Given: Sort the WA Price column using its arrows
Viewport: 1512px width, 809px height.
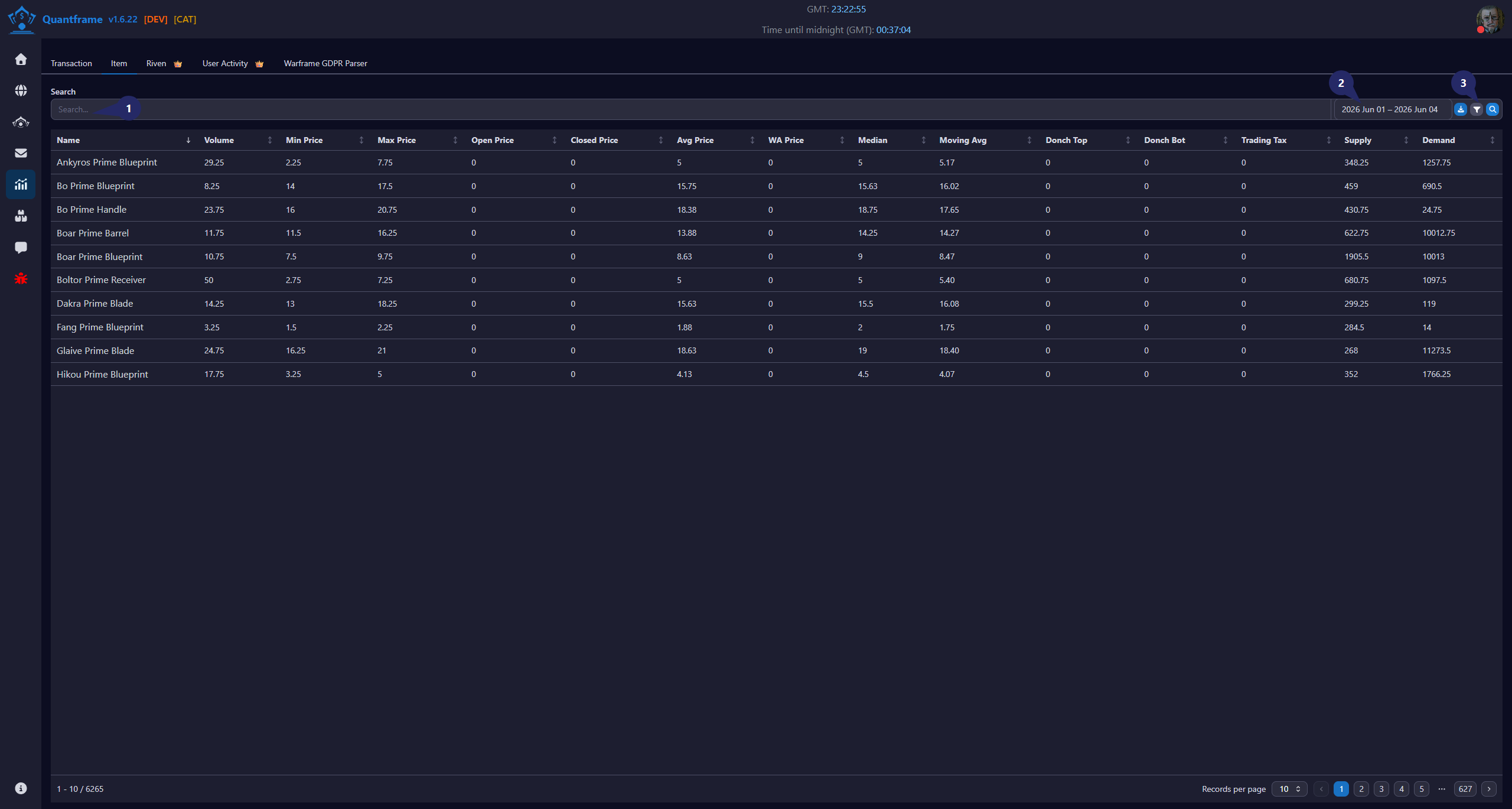Looking at the screenshot, I should point(842,140).
